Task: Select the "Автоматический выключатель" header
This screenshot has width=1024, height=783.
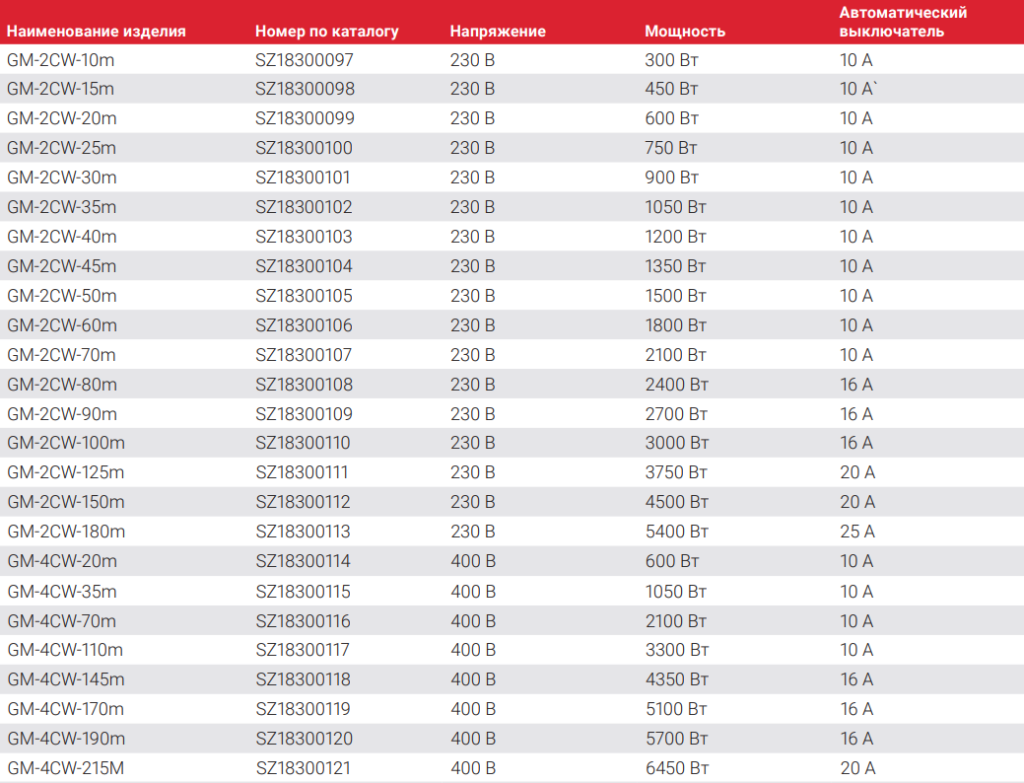Action: pos(889,22)
